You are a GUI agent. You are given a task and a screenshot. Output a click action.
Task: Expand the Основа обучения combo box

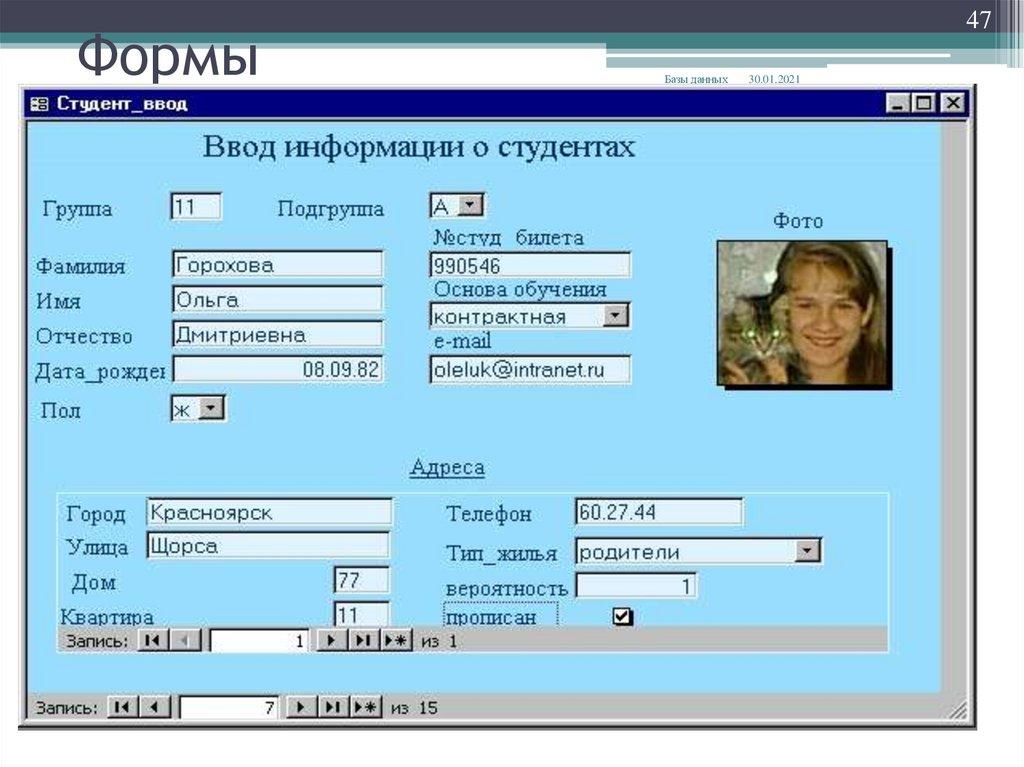tap(618, 315)
